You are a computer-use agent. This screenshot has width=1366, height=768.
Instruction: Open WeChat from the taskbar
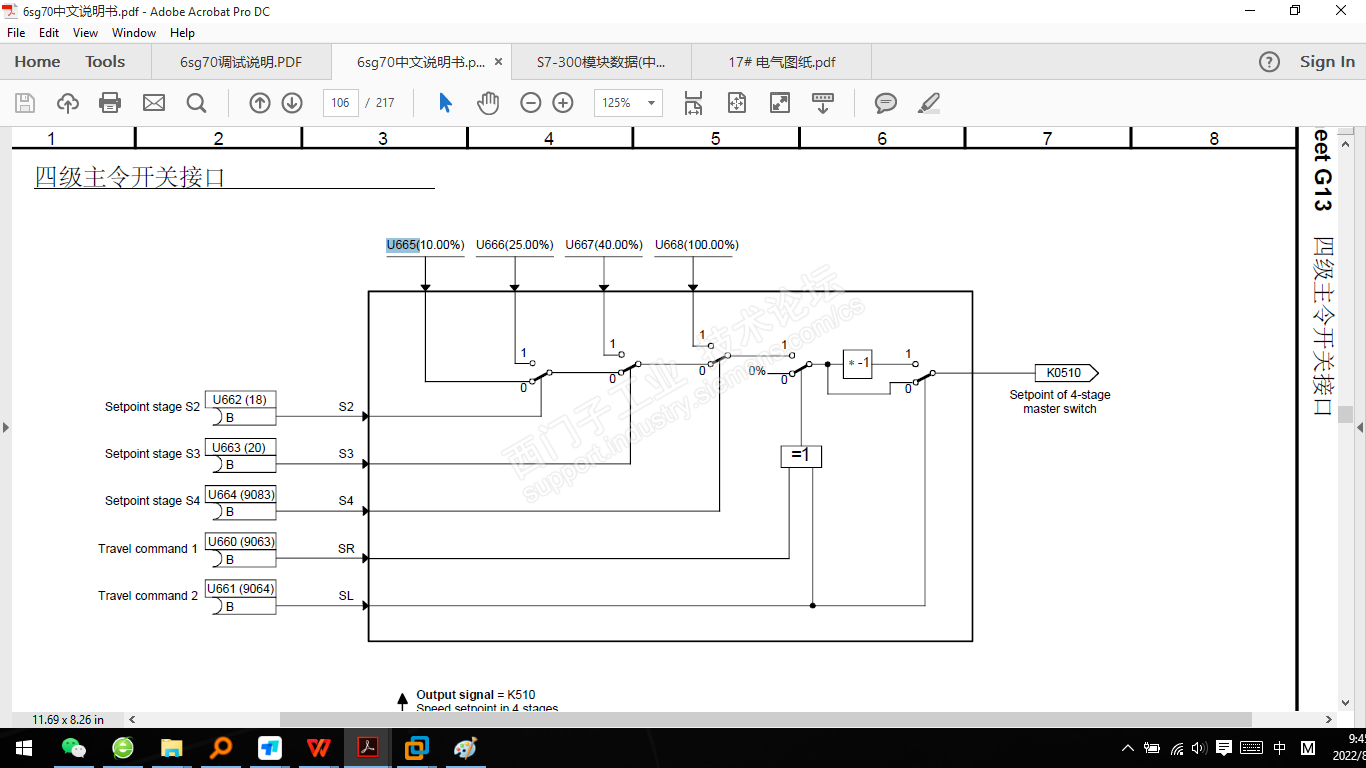pos(74,748)
